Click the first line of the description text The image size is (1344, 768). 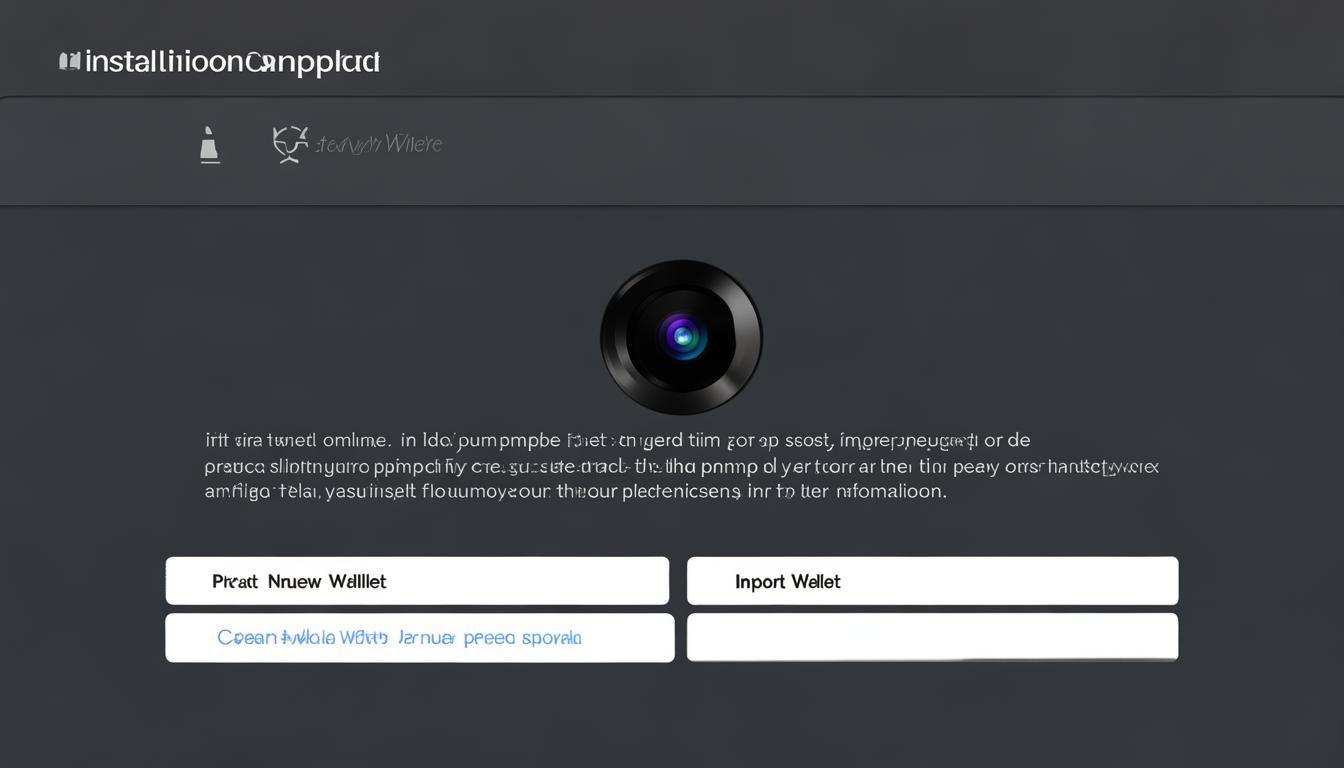(617, 440)
